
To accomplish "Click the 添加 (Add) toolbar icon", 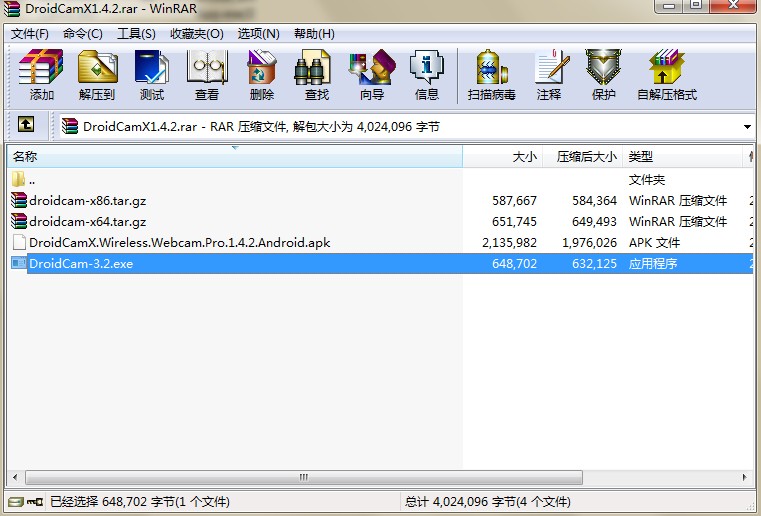I will click(41, 75).
